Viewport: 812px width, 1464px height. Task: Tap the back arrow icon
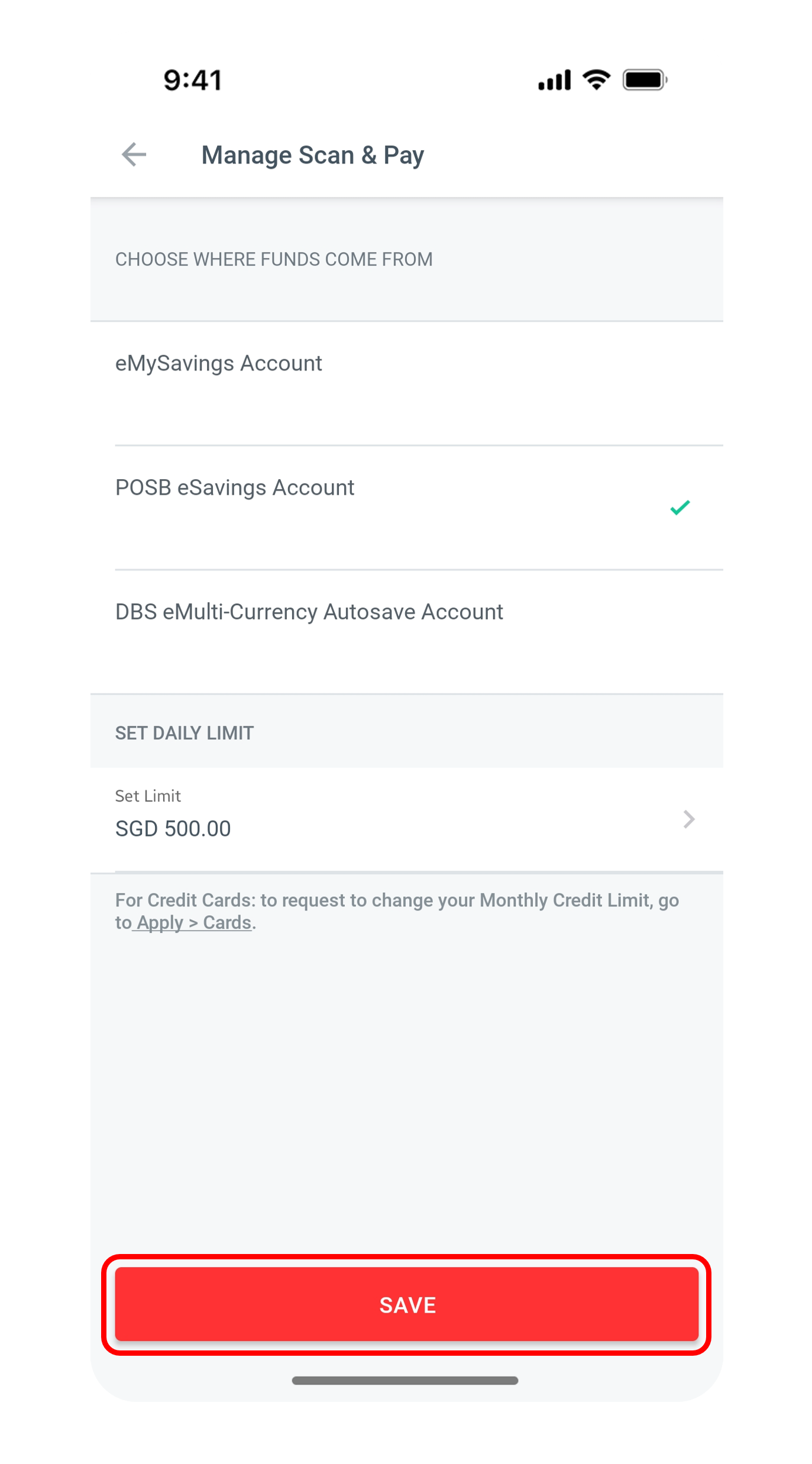pos(134,155)
